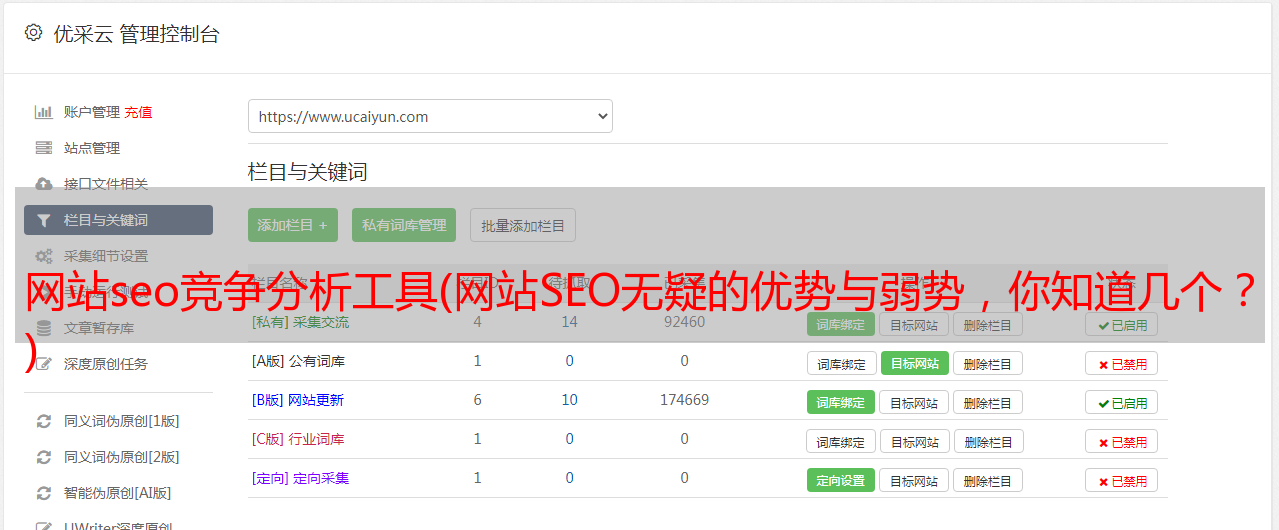Click 删除栏目 in the 采集交流 row
This screenshot has height=530, width=1279.
[x=988, y=324]
